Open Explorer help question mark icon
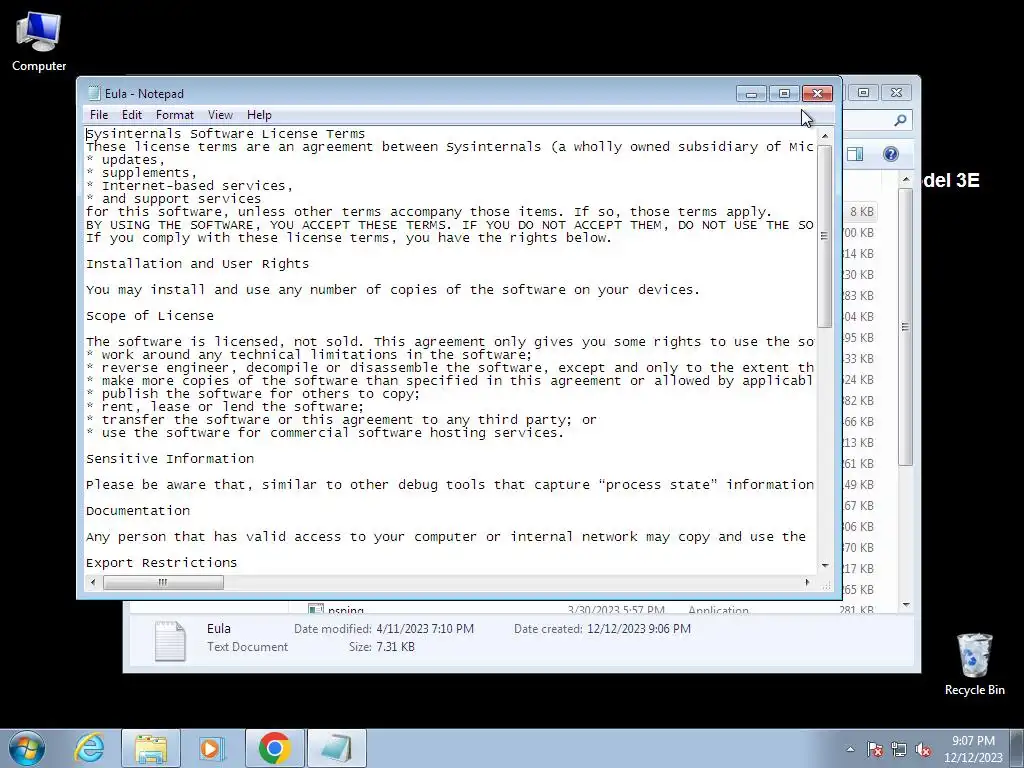 tap(890, 154)
